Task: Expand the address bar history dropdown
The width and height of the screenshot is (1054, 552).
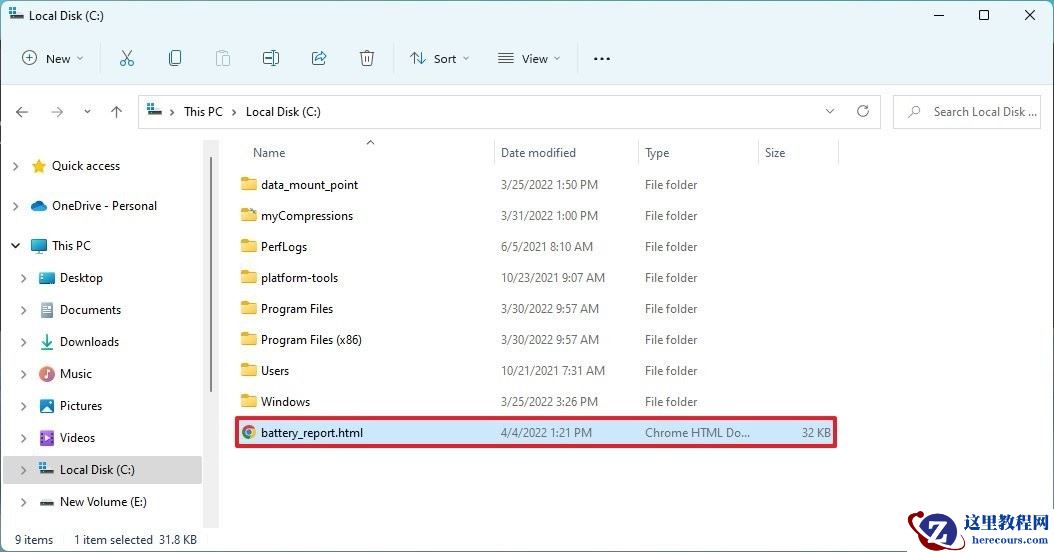Action: click(829, 112)
